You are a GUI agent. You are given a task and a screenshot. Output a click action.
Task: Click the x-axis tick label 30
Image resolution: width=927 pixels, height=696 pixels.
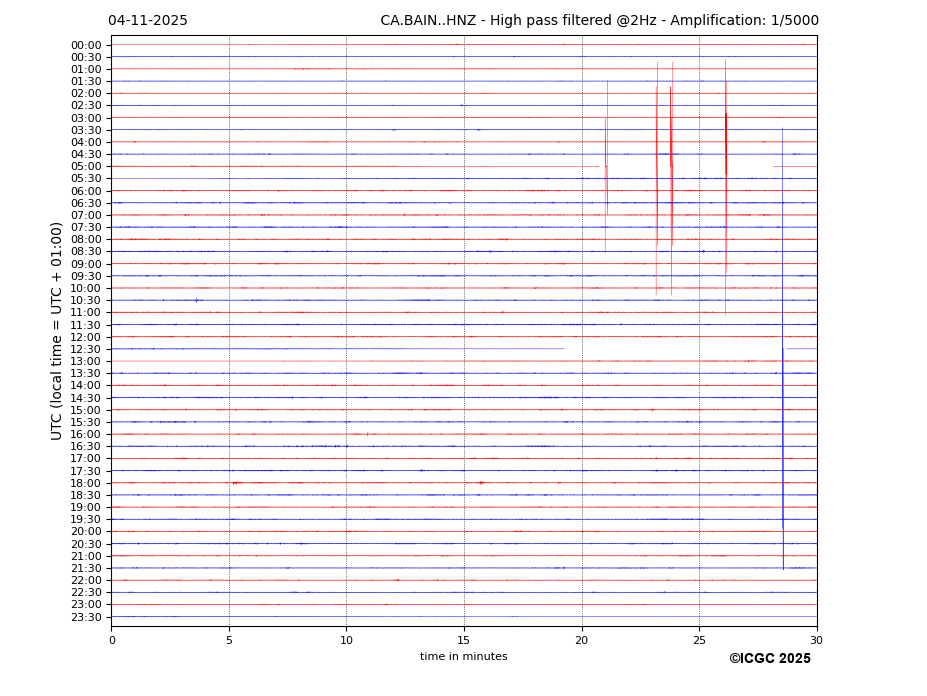[816, 640]
